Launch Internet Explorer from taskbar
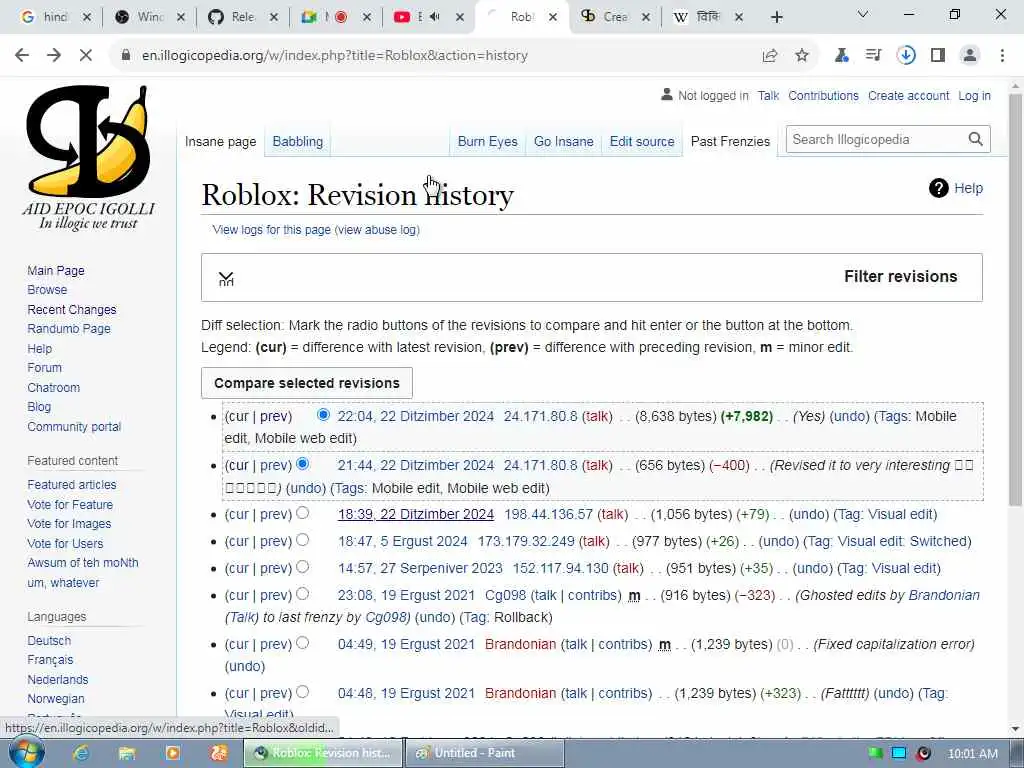 tap(81, 753)
